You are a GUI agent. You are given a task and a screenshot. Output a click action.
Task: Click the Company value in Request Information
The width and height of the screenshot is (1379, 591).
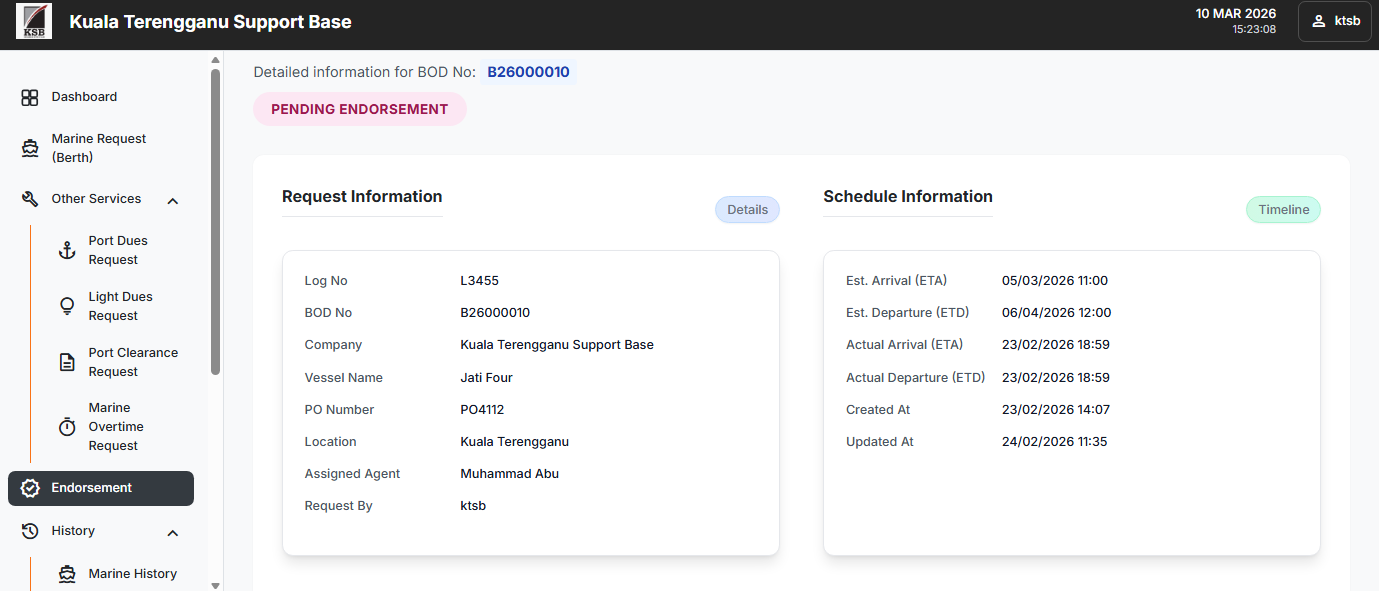click(x=557, y=345)
